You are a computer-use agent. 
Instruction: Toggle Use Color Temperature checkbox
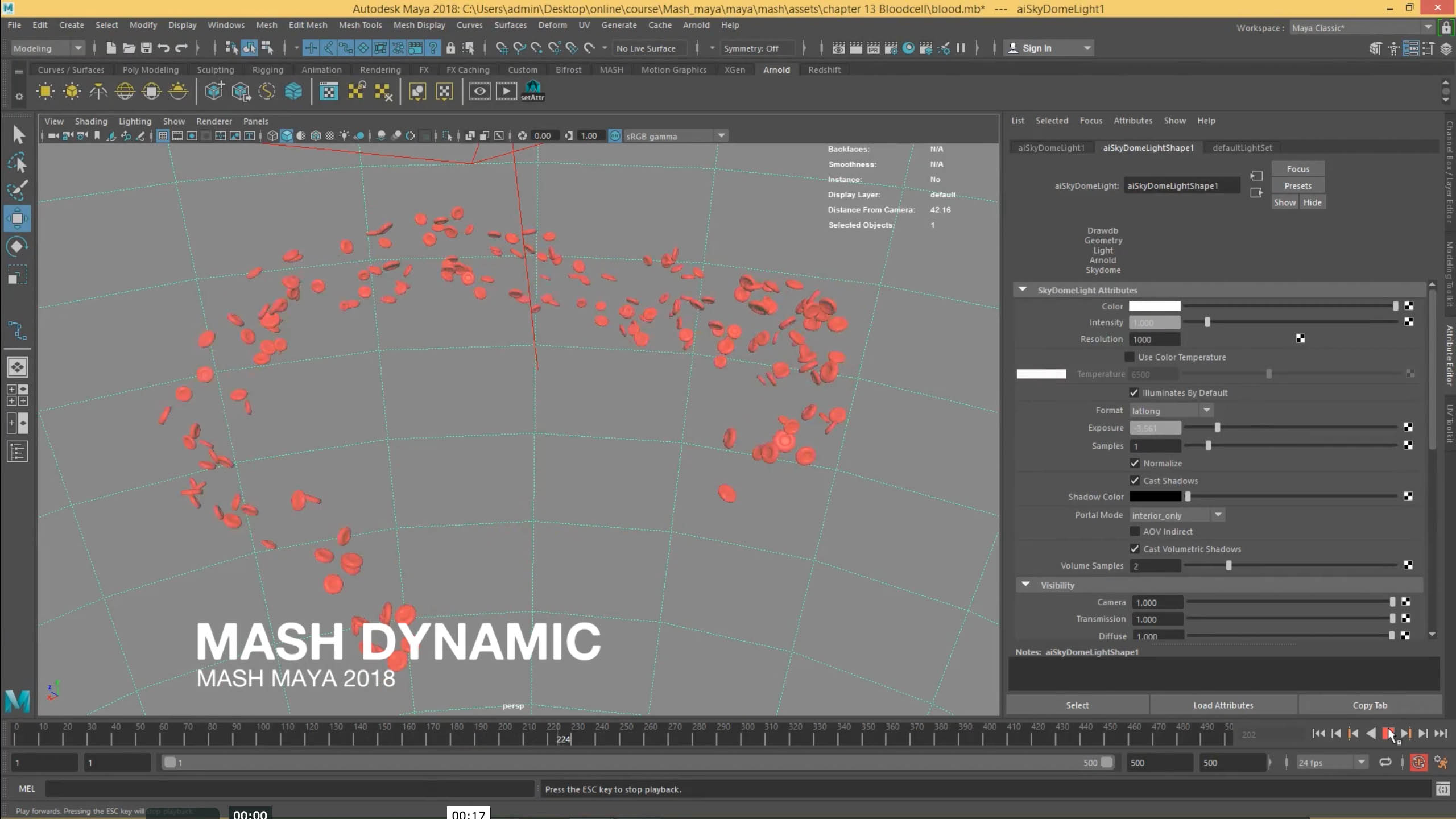click(x=1130, y=357)
